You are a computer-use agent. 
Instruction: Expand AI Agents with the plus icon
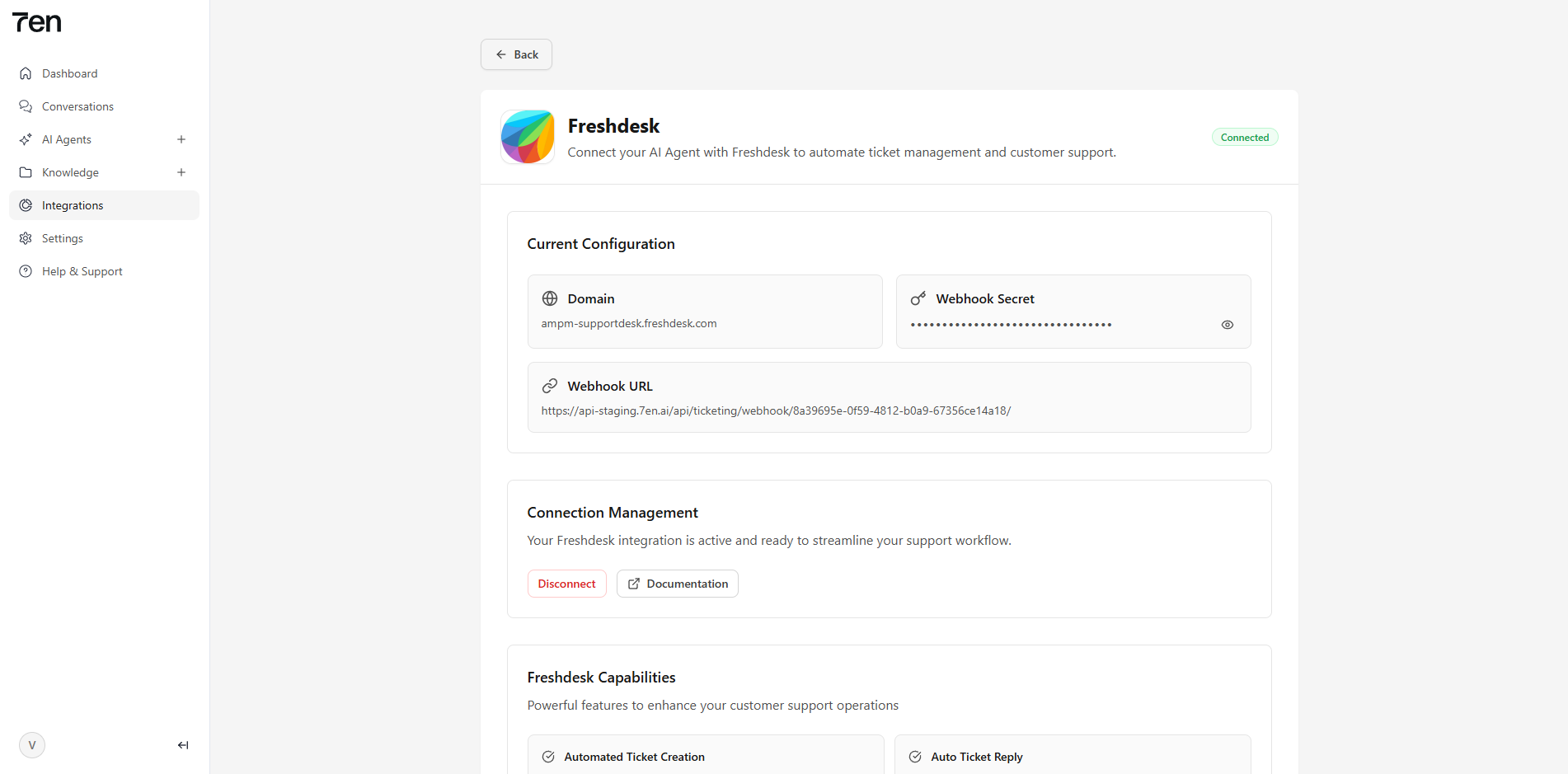click(181, 139)
